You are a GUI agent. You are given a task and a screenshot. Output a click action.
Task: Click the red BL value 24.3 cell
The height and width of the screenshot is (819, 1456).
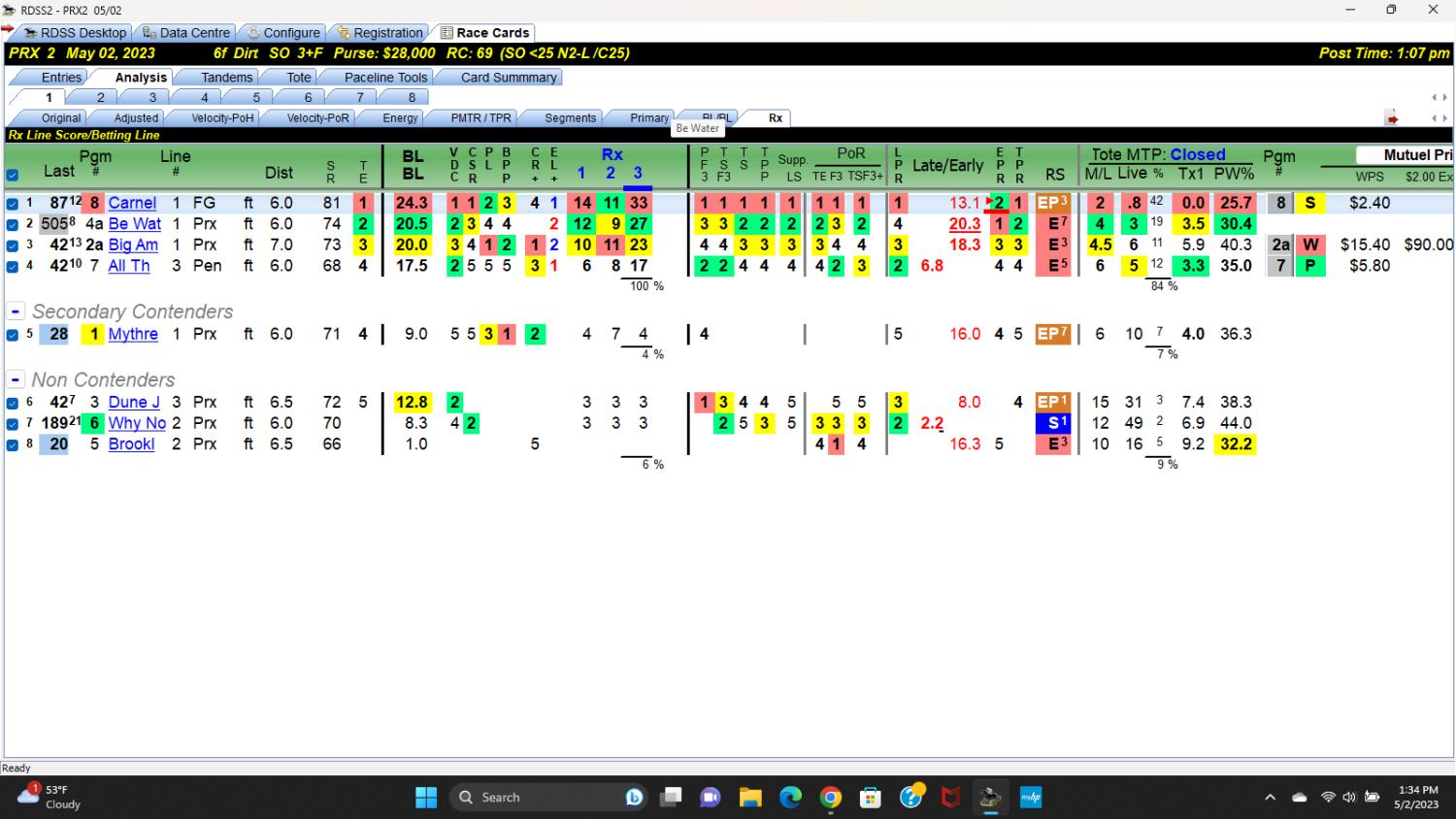[413, 203]
